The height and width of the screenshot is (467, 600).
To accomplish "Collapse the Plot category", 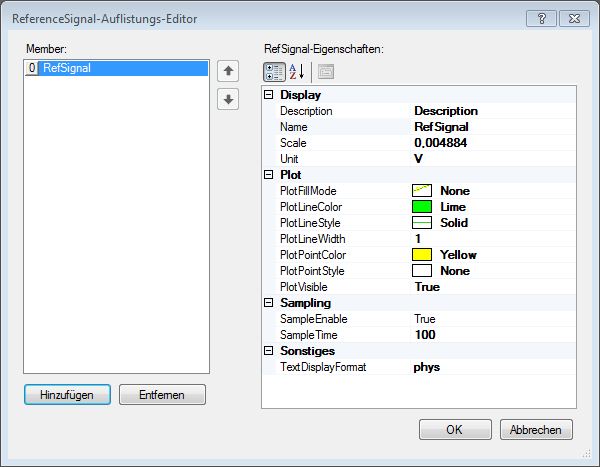I will pyautogui.click(x=269, y=175).
